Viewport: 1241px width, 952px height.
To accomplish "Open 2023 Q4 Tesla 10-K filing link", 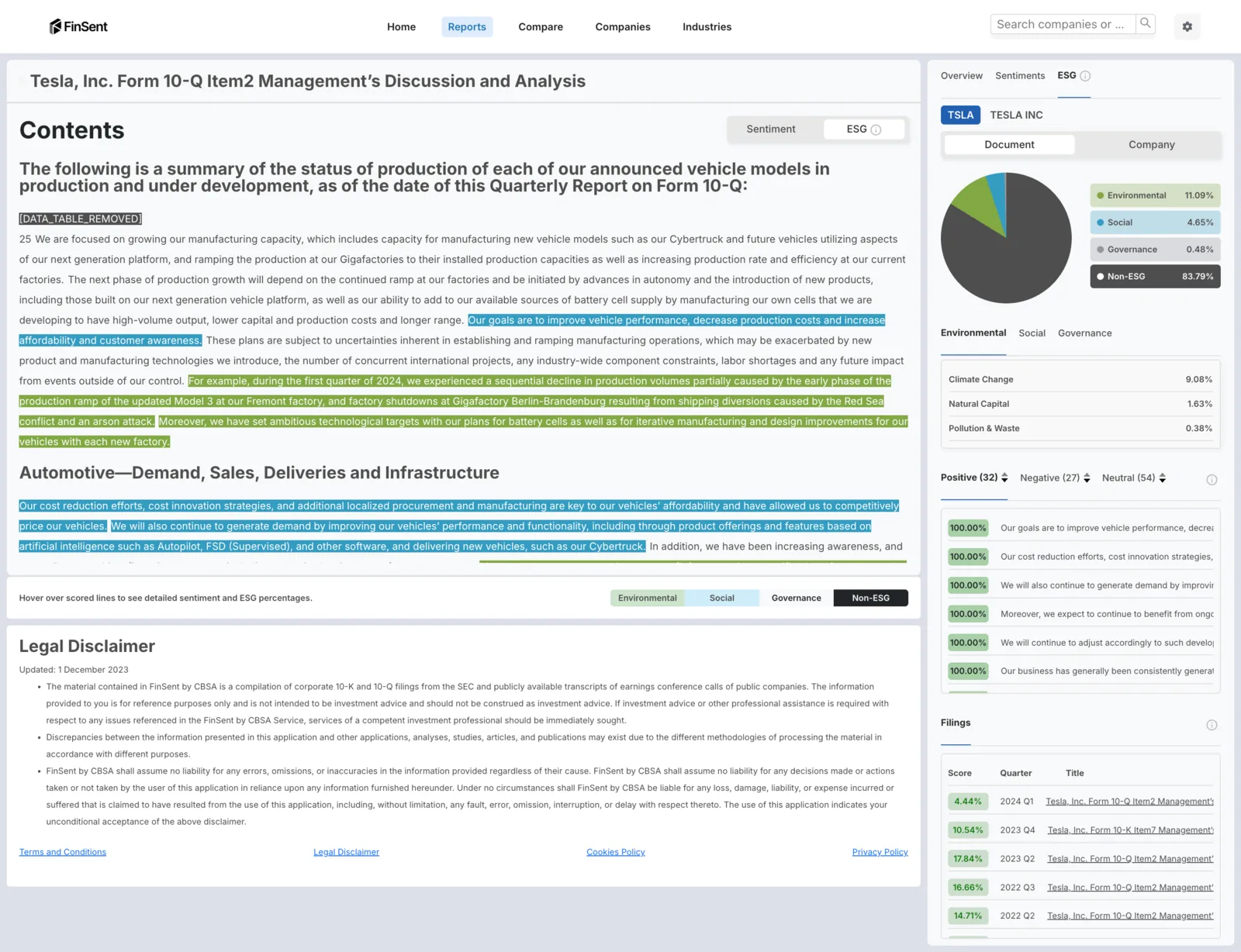I will (x=1130, y=830).
